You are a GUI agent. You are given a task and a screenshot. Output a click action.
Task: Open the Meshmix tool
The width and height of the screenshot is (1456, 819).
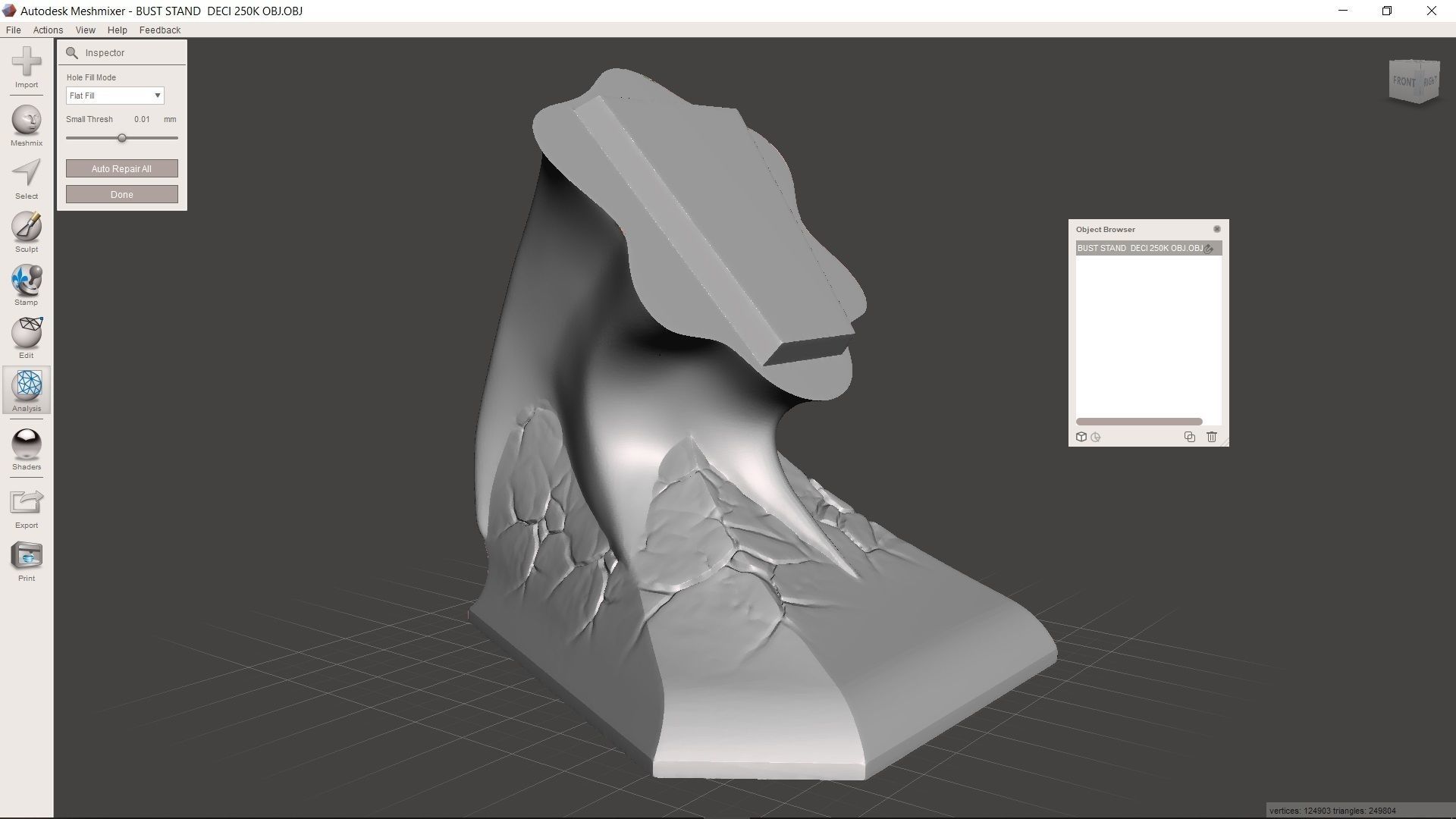click(x=27, y=121)
